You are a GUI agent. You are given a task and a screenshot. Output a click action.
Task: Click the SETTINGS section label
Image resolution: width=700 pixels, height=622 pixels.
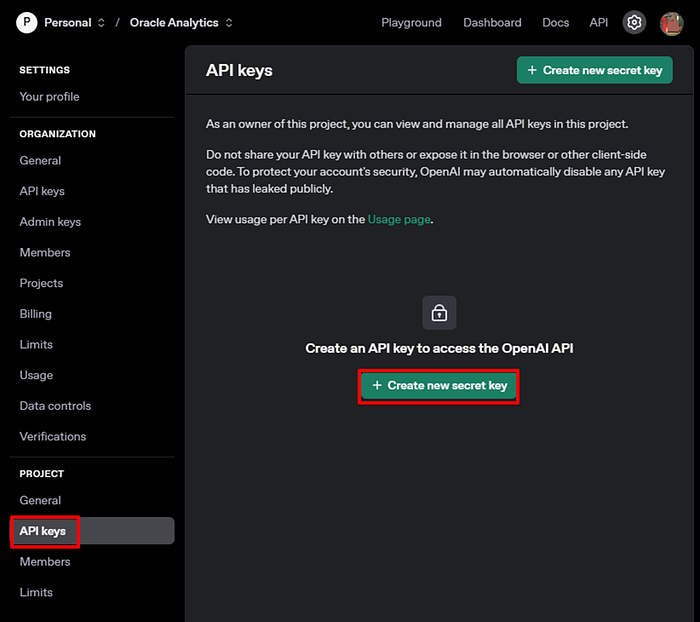[x=44, y=70]
